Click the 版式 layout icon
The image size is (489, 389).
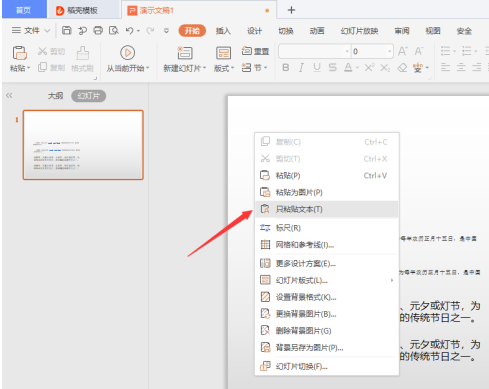(223, 53)
